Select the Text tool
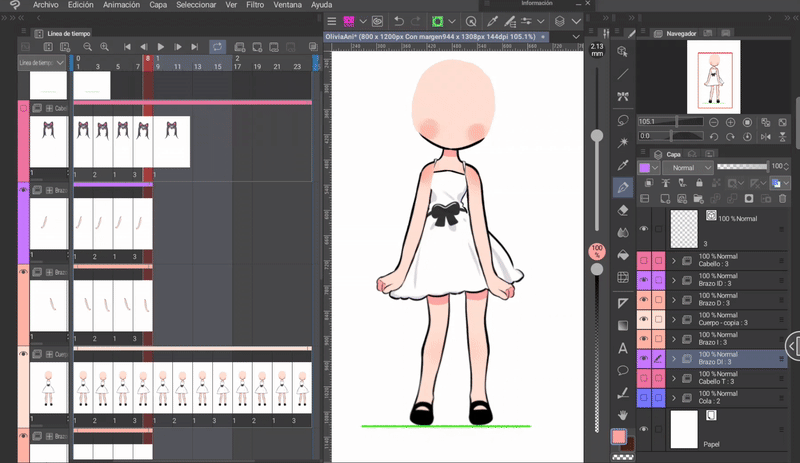 [x=623, y=348]
